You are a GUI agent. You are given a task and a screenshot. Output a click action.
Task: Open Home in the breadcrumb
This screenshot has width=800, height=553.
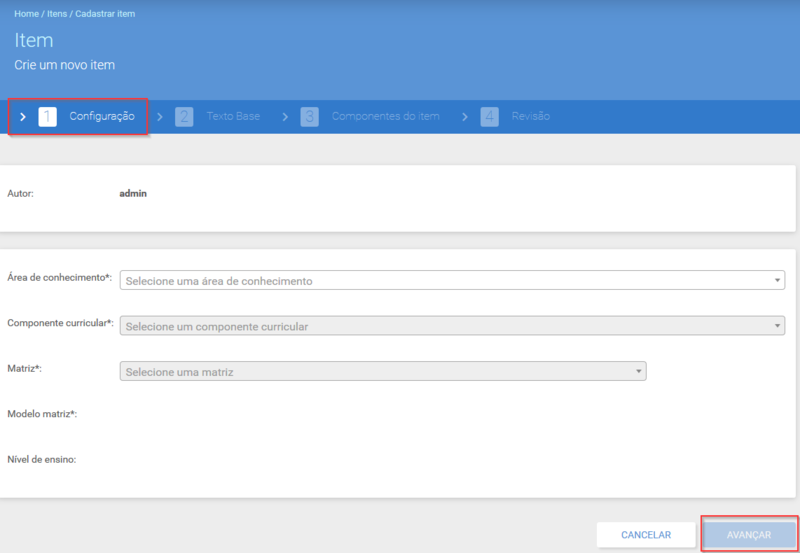tap(27, 14)
